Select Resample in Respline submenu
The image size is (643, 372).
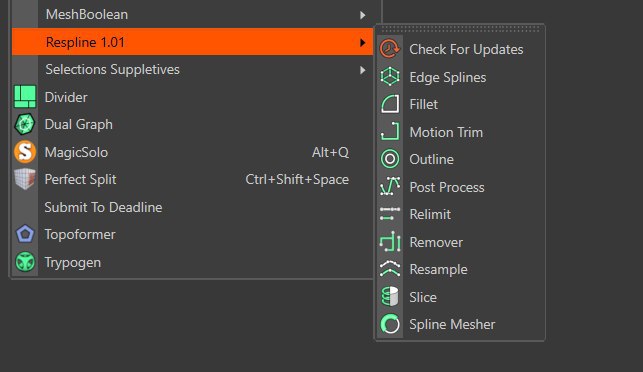(461, 269)
